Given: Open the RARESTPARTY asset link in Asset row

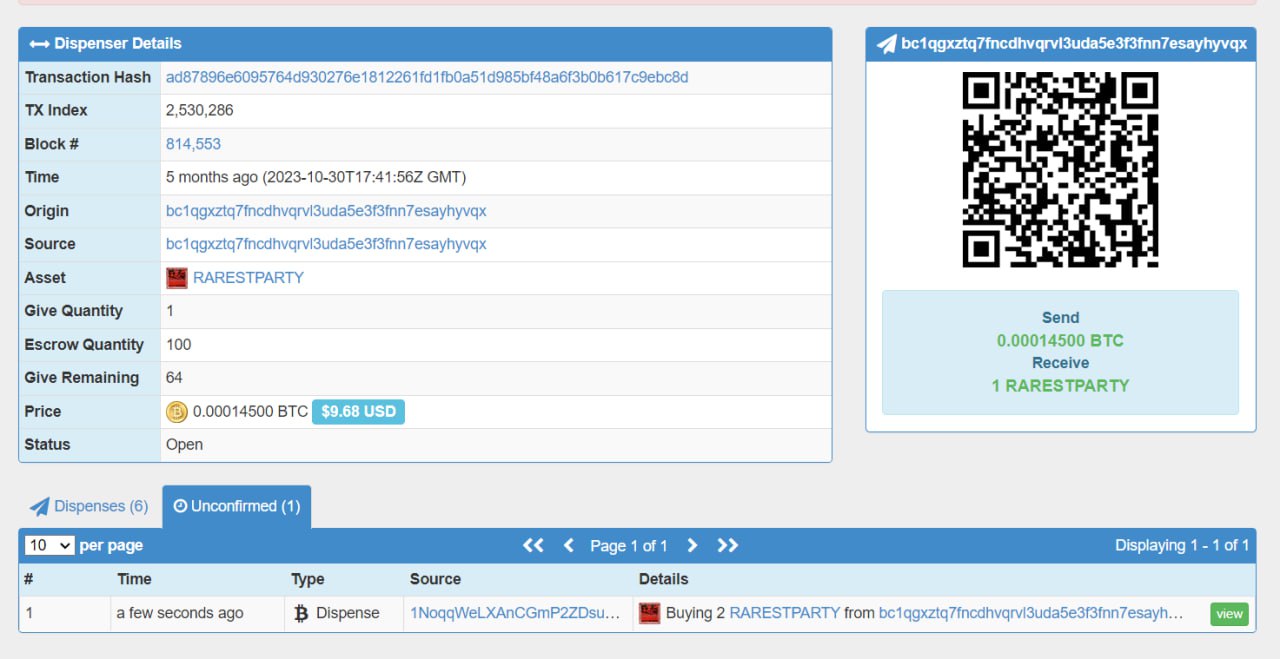Looking at the screenshot, I should pyautogui.click(x=248, y=278).
